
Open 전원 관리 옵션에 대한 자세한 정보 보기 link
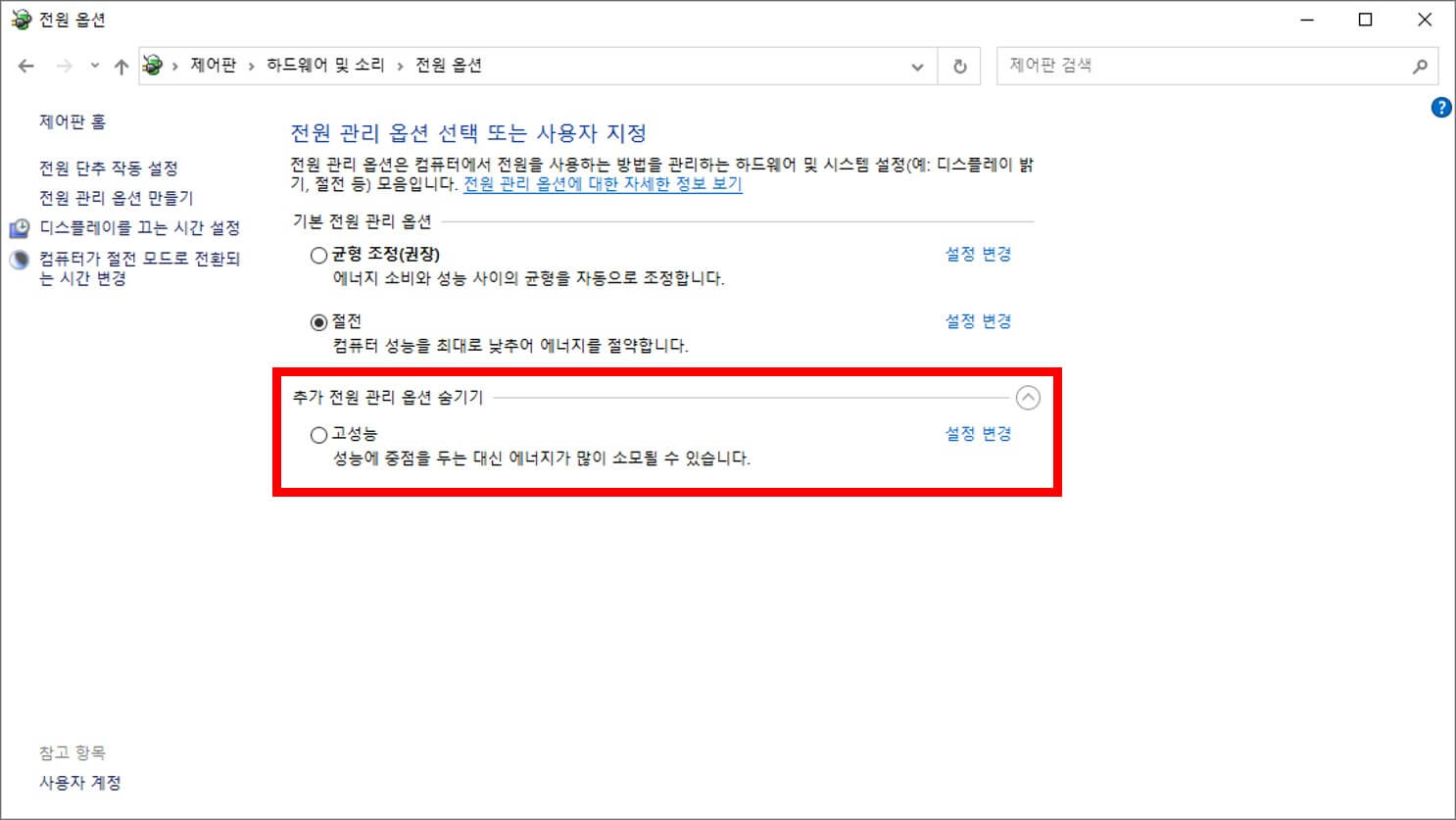[x=603, y=184]
